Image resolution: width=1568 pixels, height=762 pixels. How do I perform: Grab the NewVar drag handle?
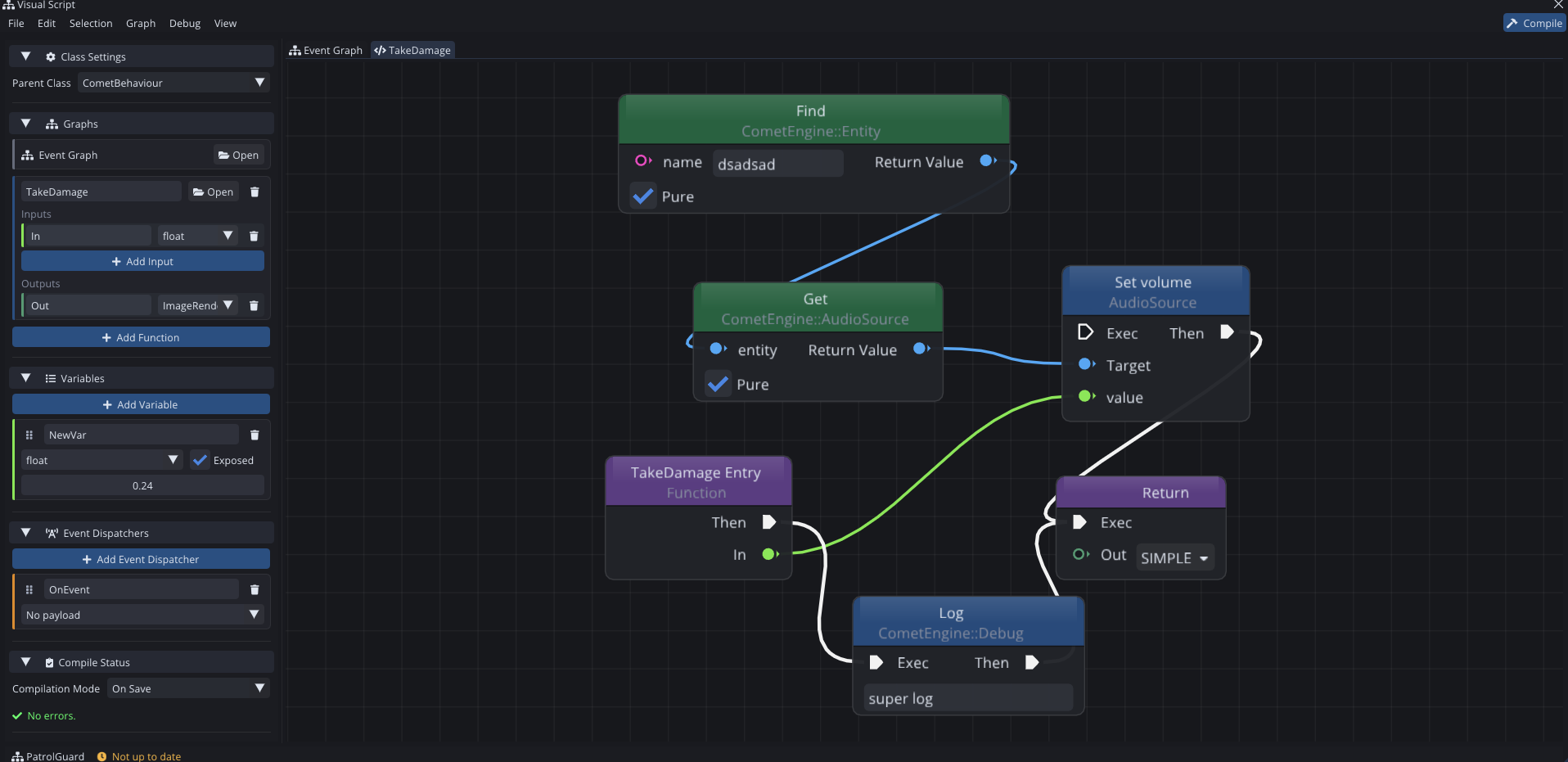29,435
